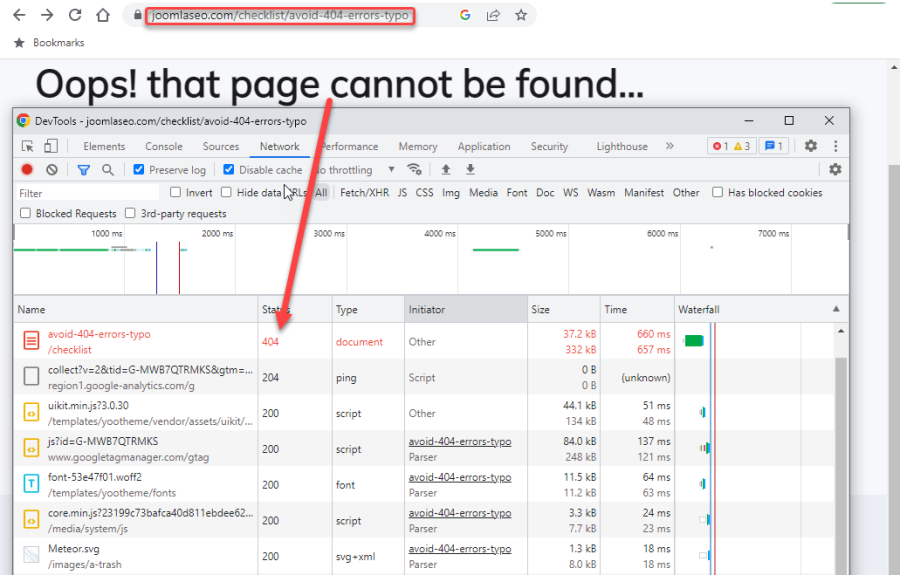Reload the page with refresh icon

point(75,15)
